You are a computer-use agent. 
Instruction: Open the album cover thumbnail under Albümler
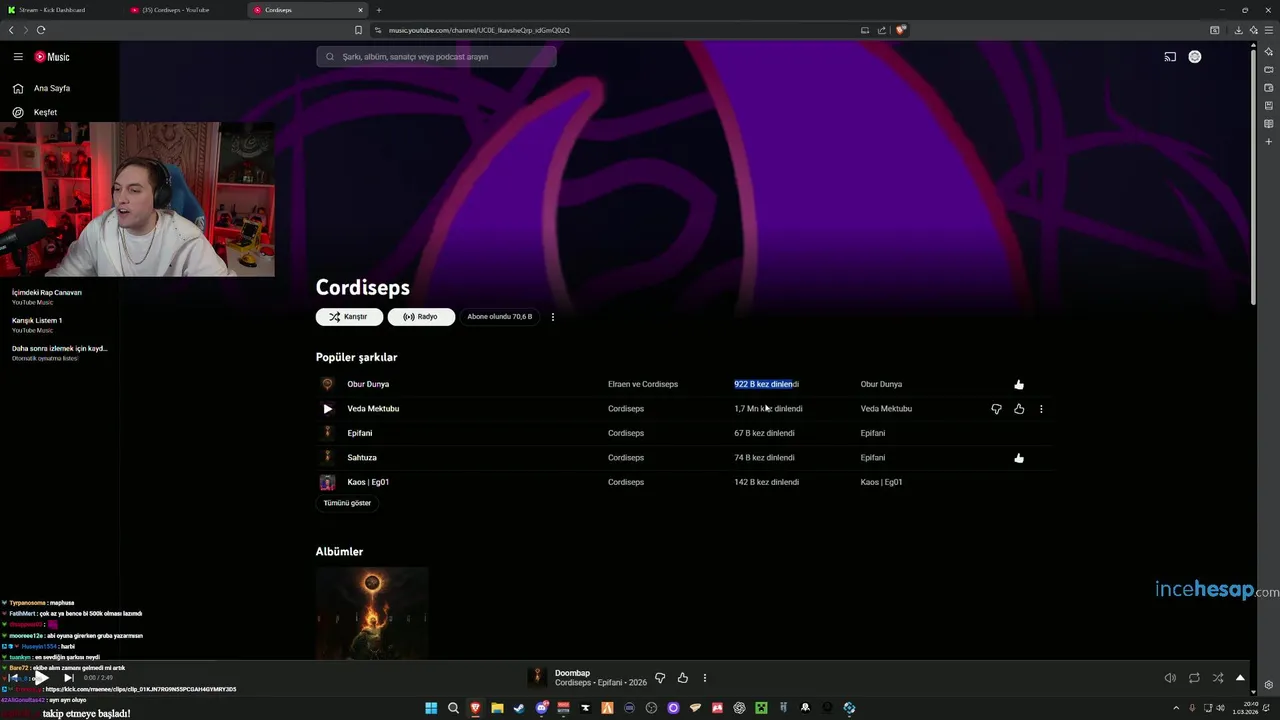tap(372, 613)
